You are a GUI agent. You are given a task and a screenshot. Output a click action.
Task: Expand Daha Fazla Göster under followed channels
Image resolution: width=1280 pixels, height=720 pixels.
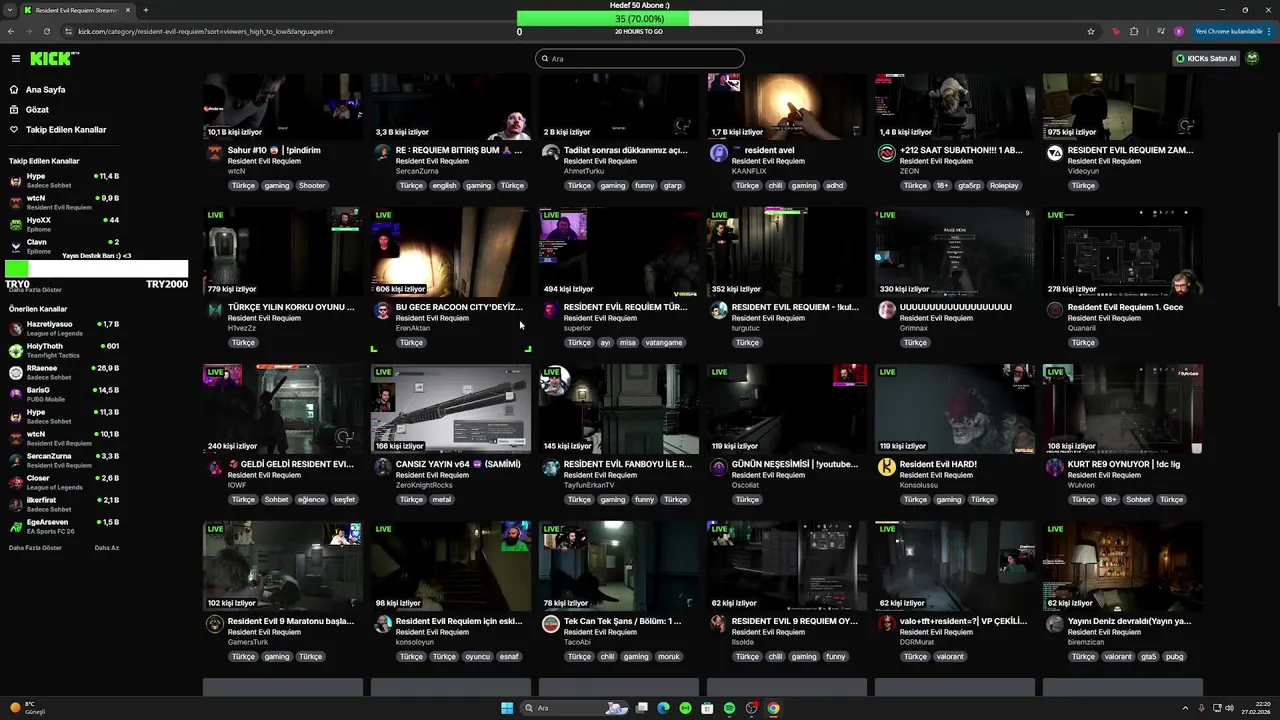click(35, 290)
